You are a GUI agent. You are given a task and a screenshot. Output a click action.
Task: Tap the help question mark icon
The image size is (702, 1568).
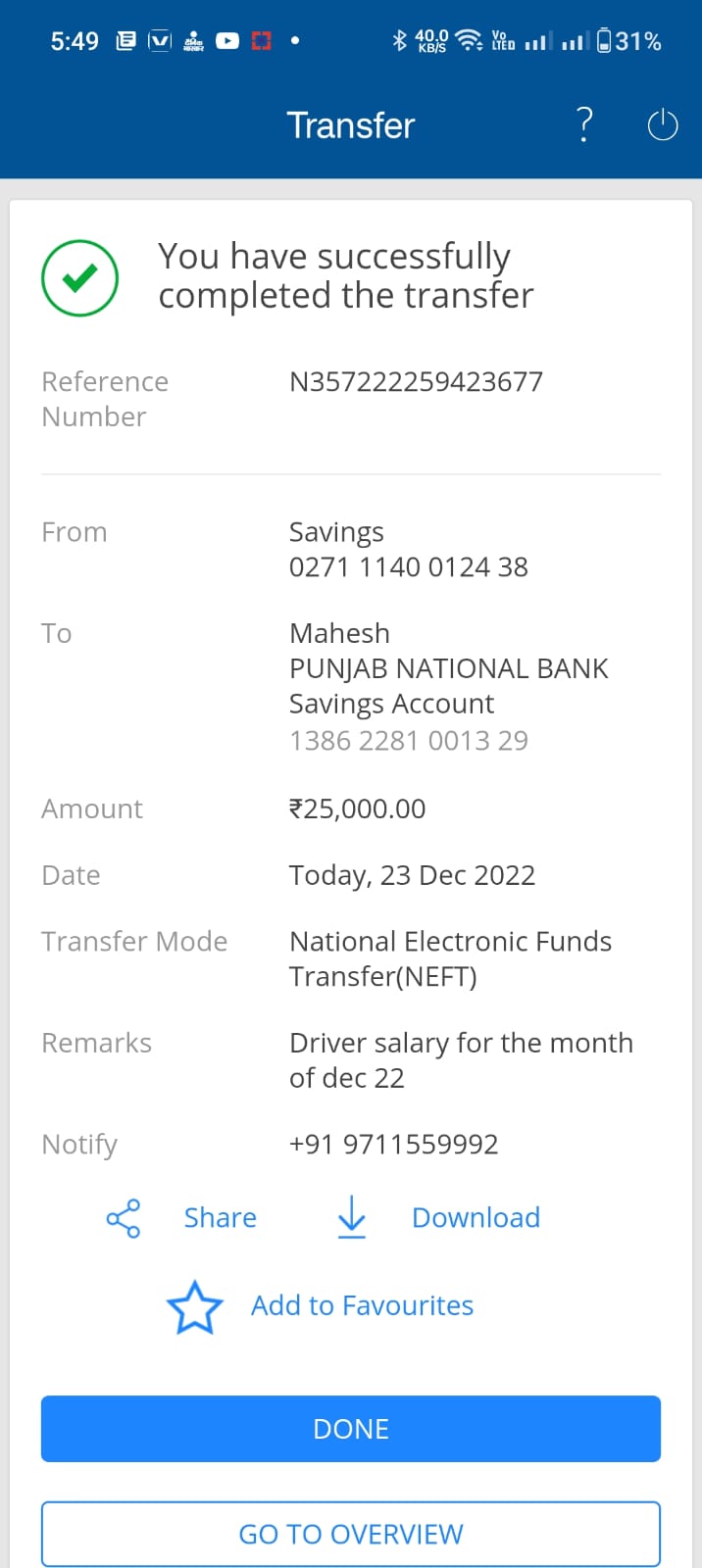point(584,125)
